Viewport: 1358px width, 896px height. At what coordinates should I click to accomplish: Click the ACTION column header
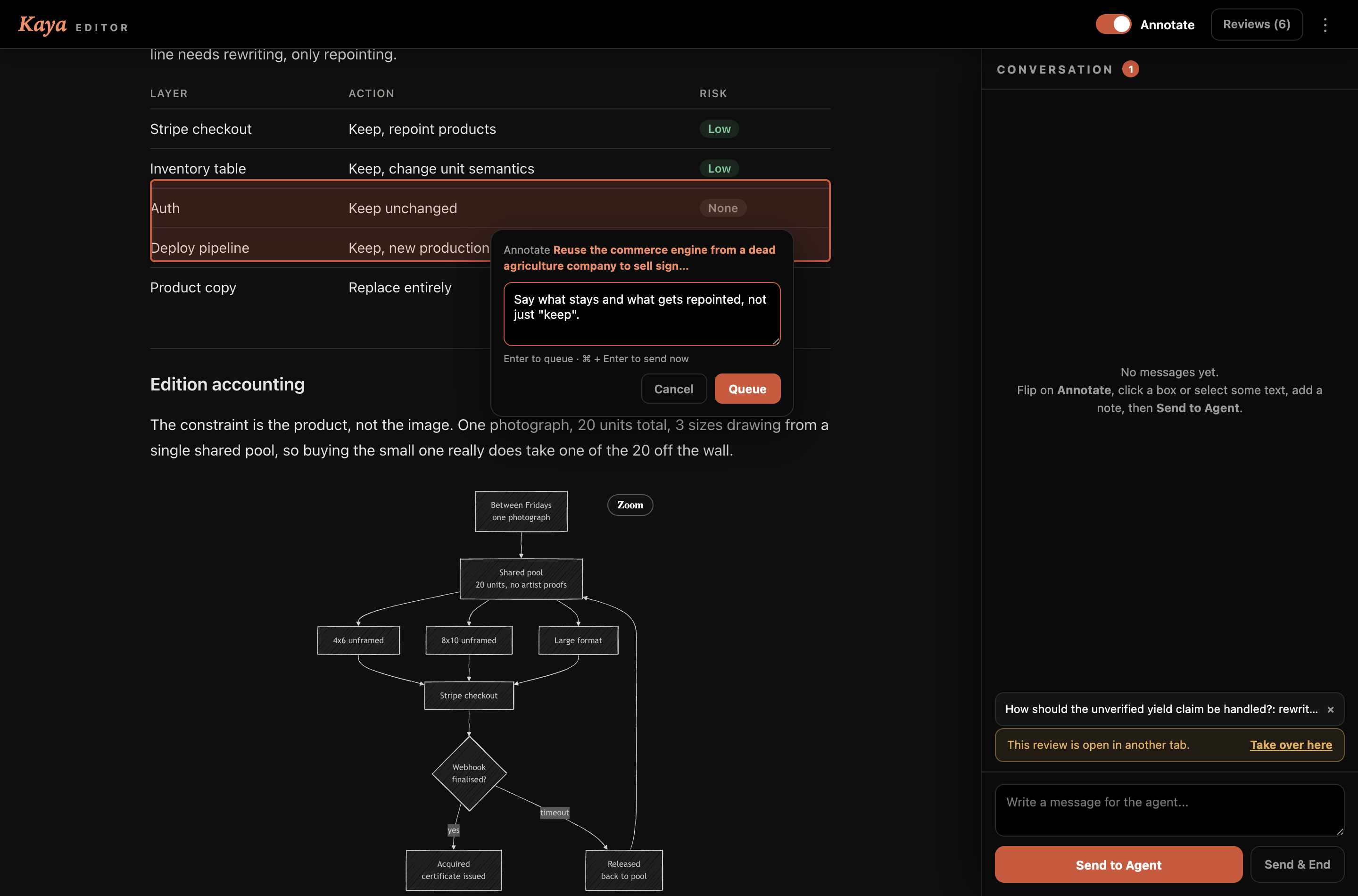(372, 93)
